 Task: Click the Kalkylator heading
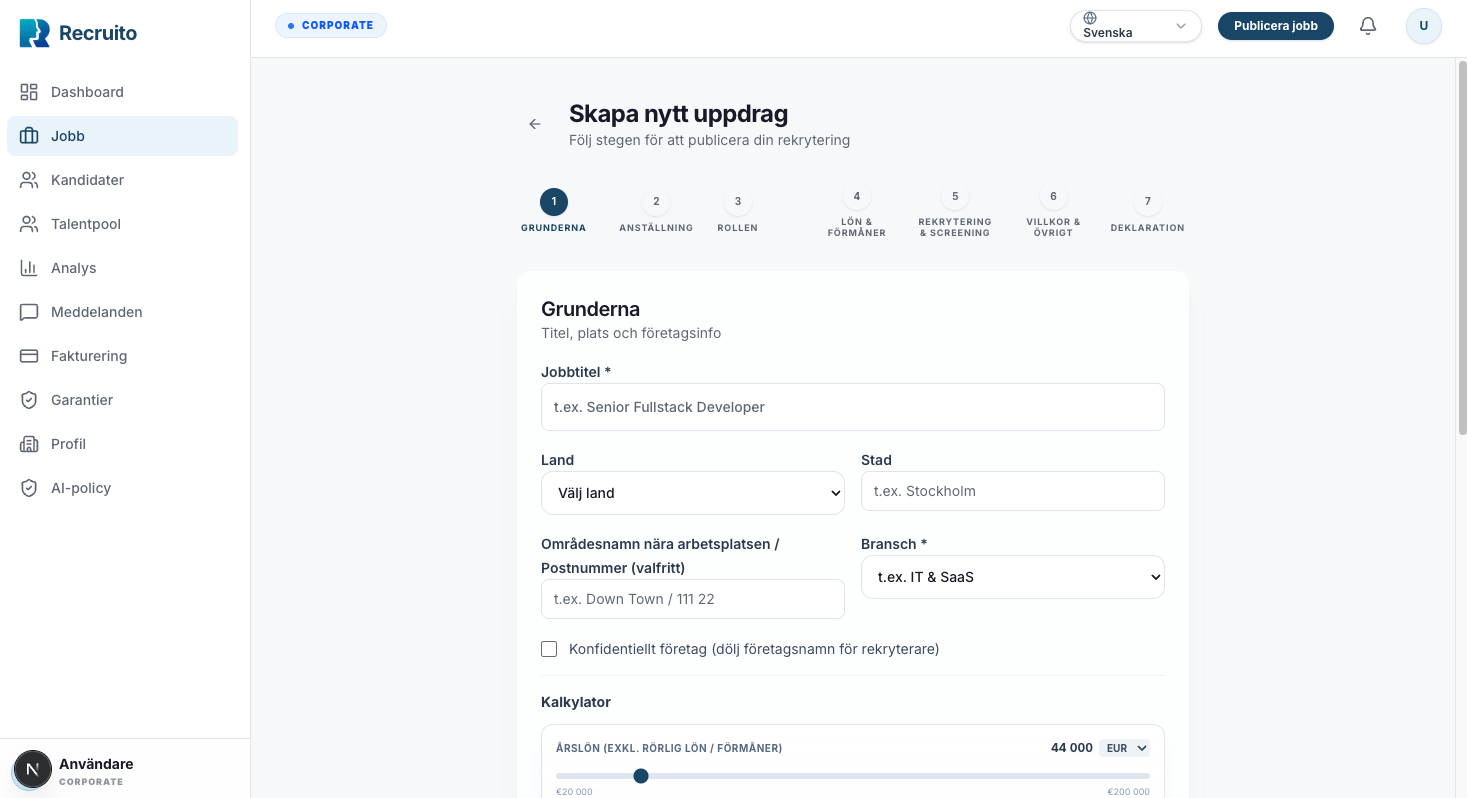click(576, 702)
